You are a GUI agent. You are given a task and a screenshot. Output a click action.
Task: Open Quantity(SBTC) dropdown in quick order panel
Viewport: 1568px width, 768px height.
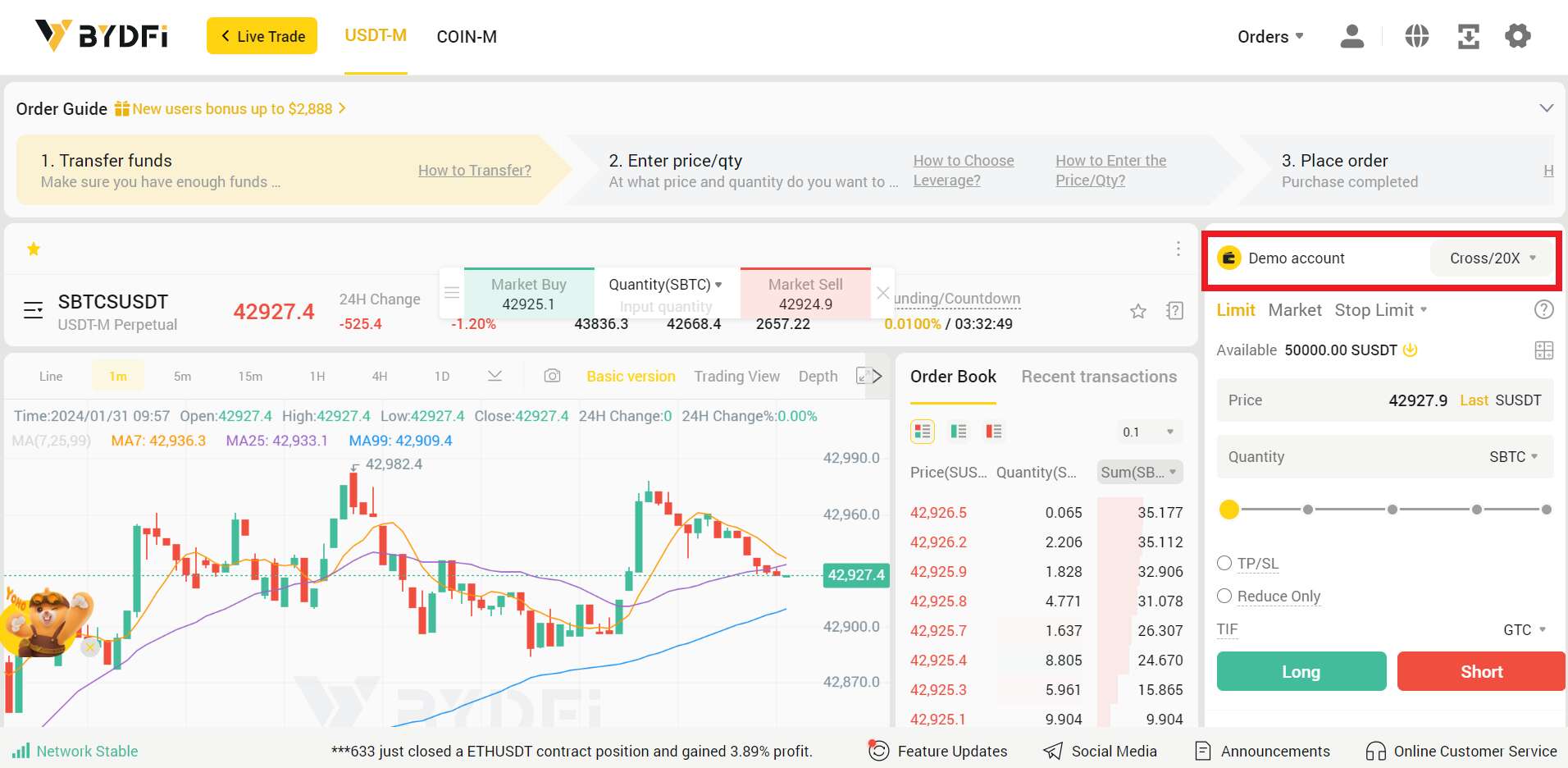pyautogui.click(x=665, y=284)
